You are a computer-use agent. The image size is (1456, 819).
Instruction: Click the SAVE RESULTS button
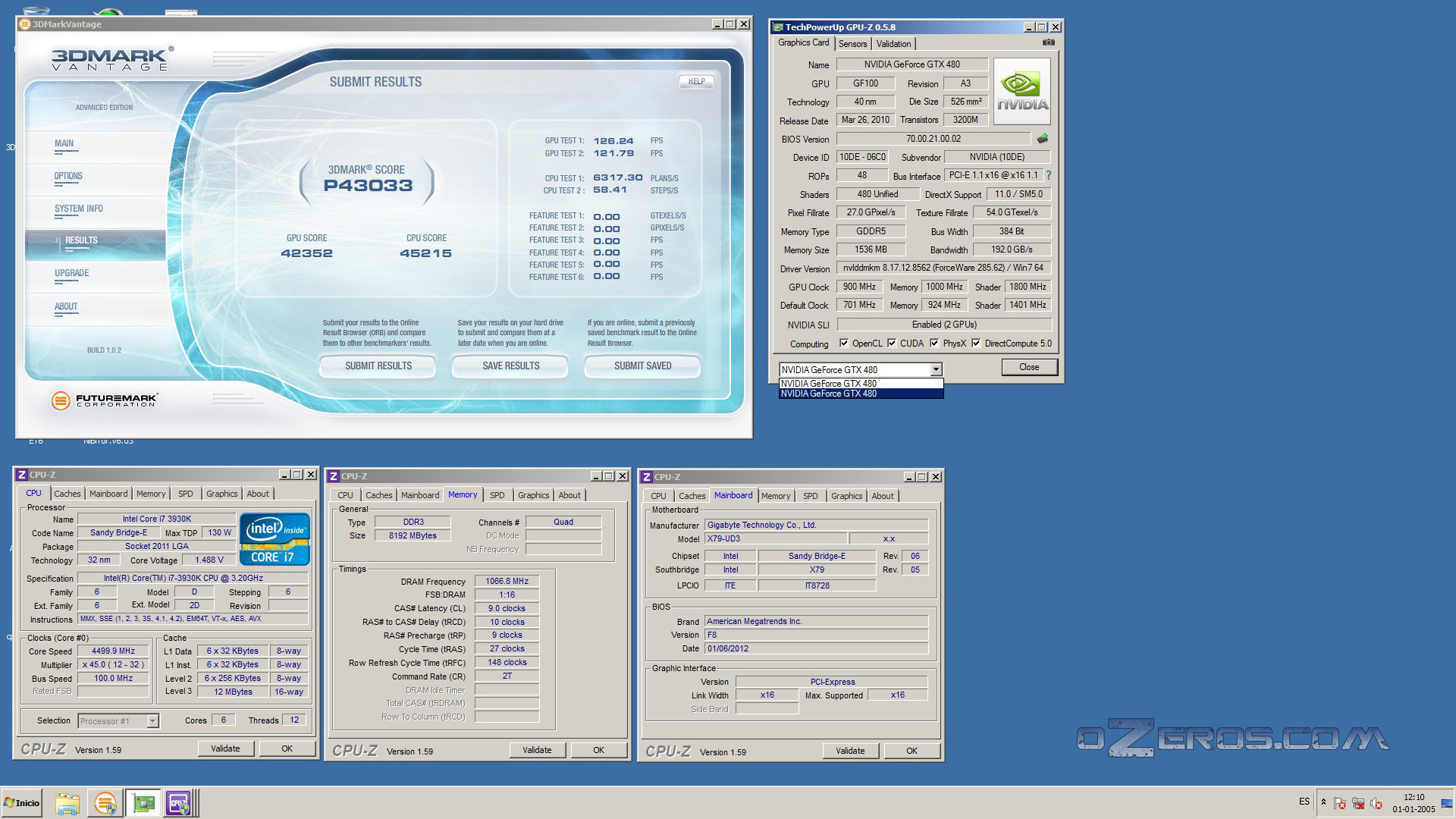coord(510,366)
